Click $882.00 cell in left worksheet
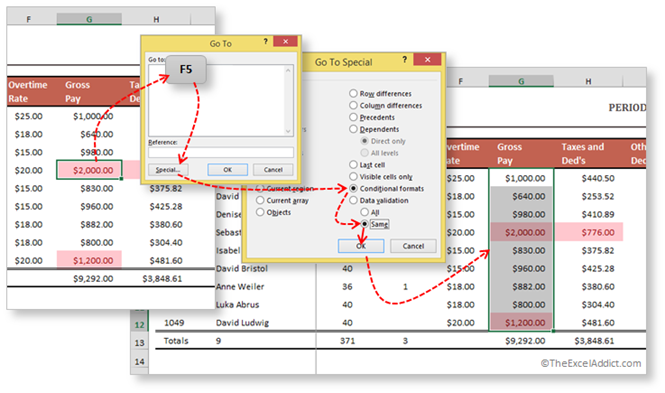Screen dimensions: 665x393 tap(97, 224)
